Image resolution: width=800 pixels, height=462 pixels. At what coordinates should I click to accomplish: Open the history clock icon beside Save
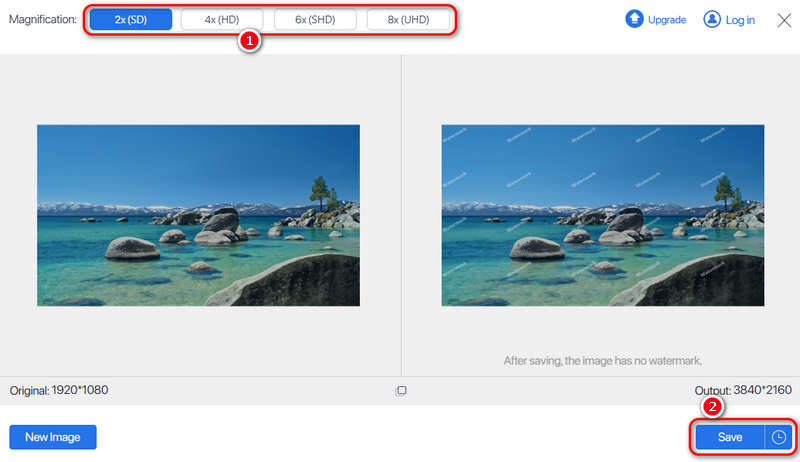[779, 437]
